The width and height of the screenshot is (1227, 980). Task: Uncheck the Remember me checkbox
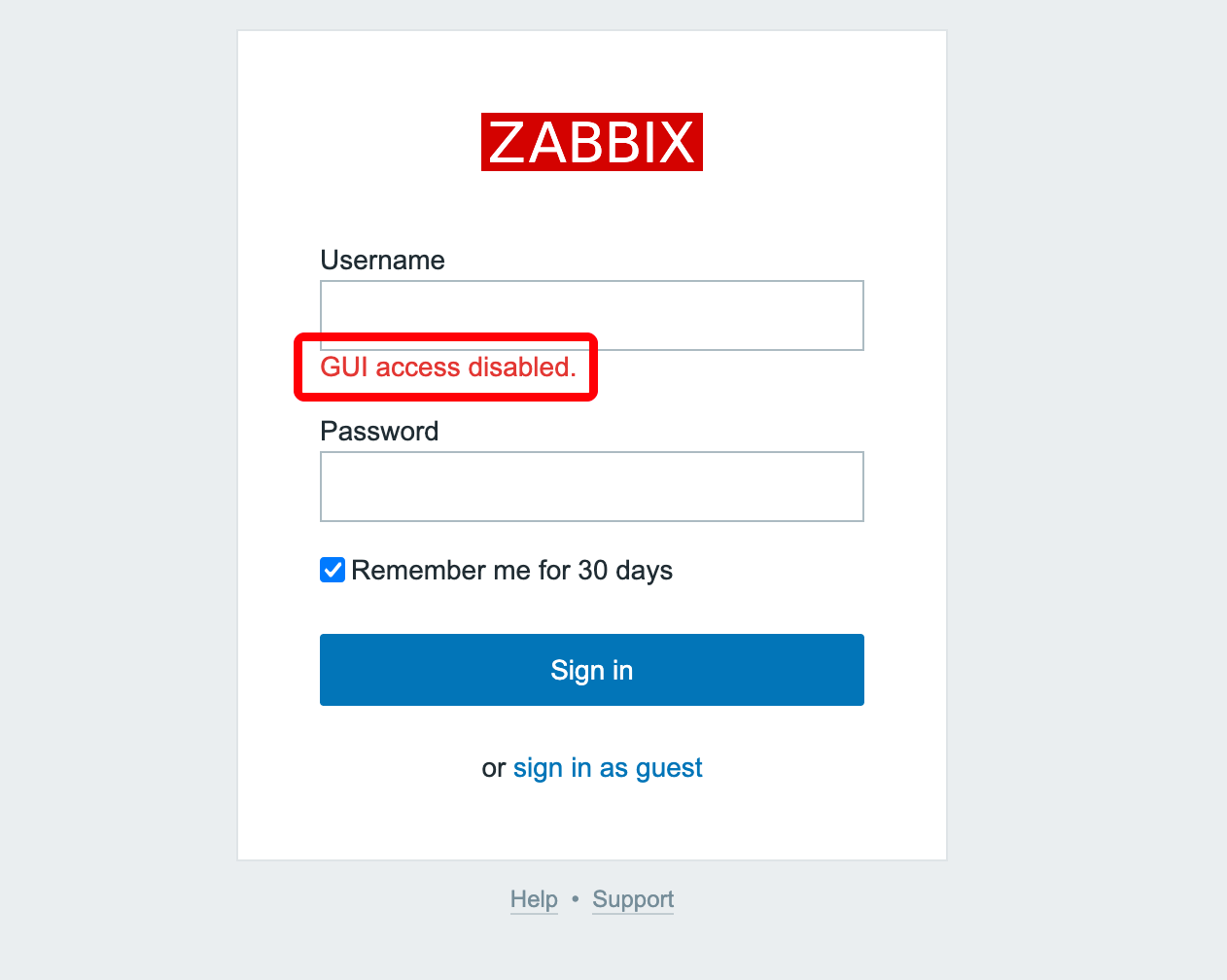pyautogui.click(x=333, y=570)
